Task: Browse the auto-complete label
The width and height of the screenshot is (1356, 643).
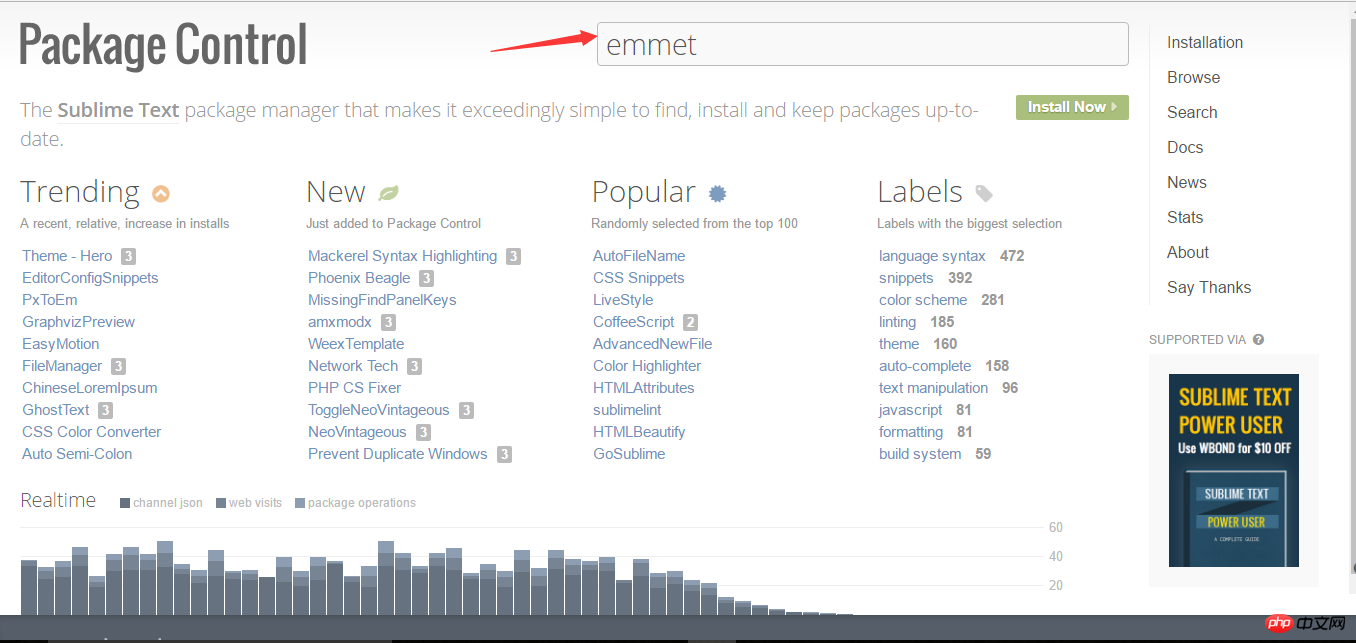Action: pos(925,366)
